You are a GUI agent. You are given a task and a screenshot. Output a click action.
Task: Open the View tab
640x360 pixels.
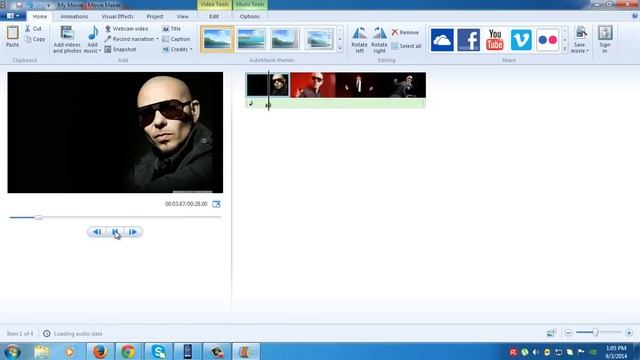[183, 16]
